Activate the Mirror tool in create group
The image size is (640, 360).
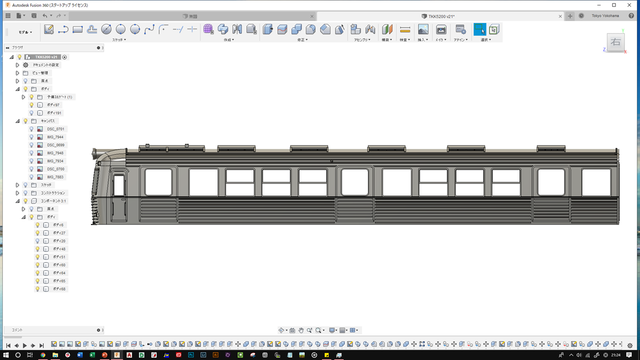pos(237,29)
